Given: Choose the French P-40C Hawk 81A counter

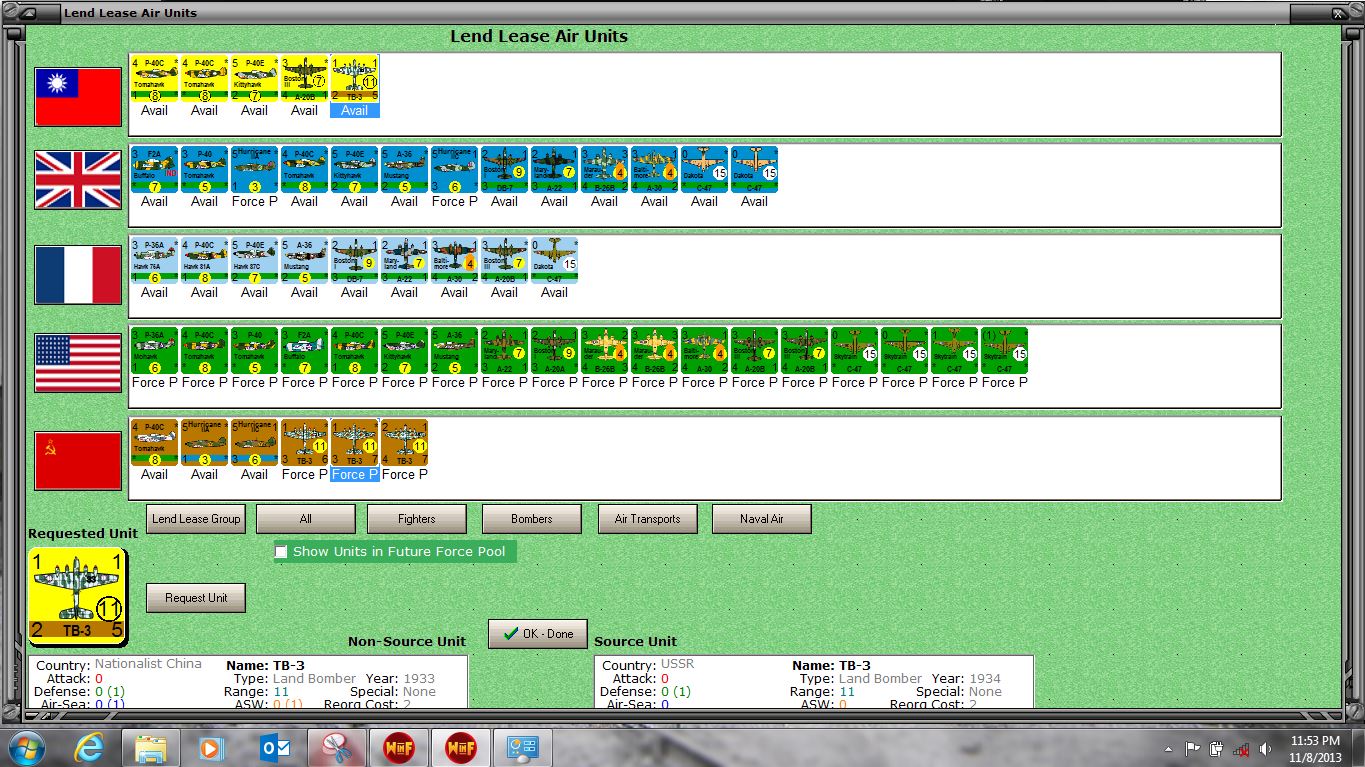Looking at the screenshot, I should (204, 261).
